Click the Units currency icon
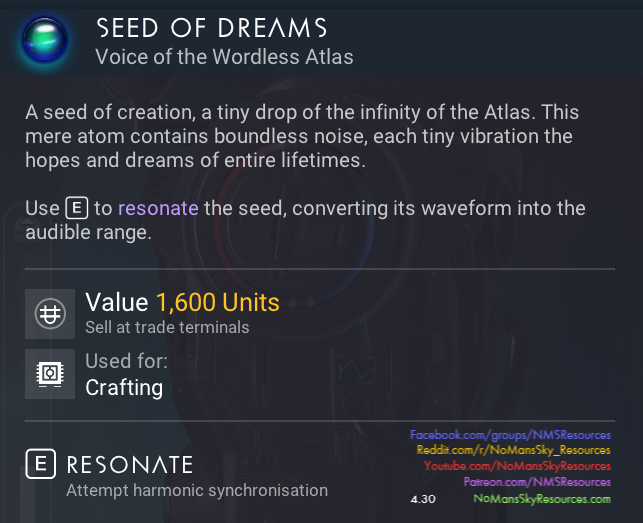This screenshot has height=523, width=643. point(49,314)
